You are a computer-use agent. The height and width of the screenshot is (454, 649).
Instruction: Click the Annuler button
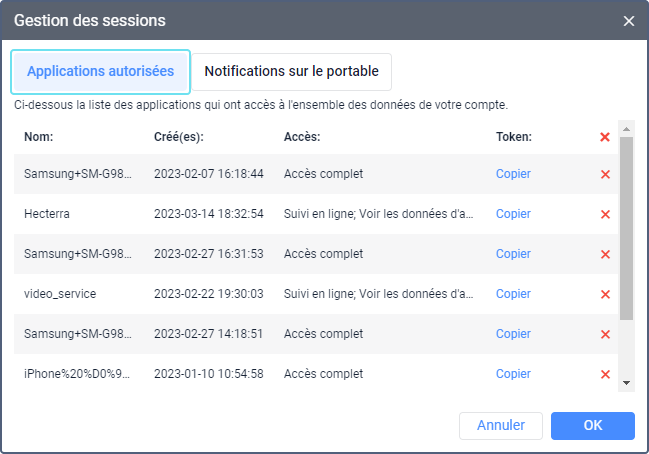(500, 426)
